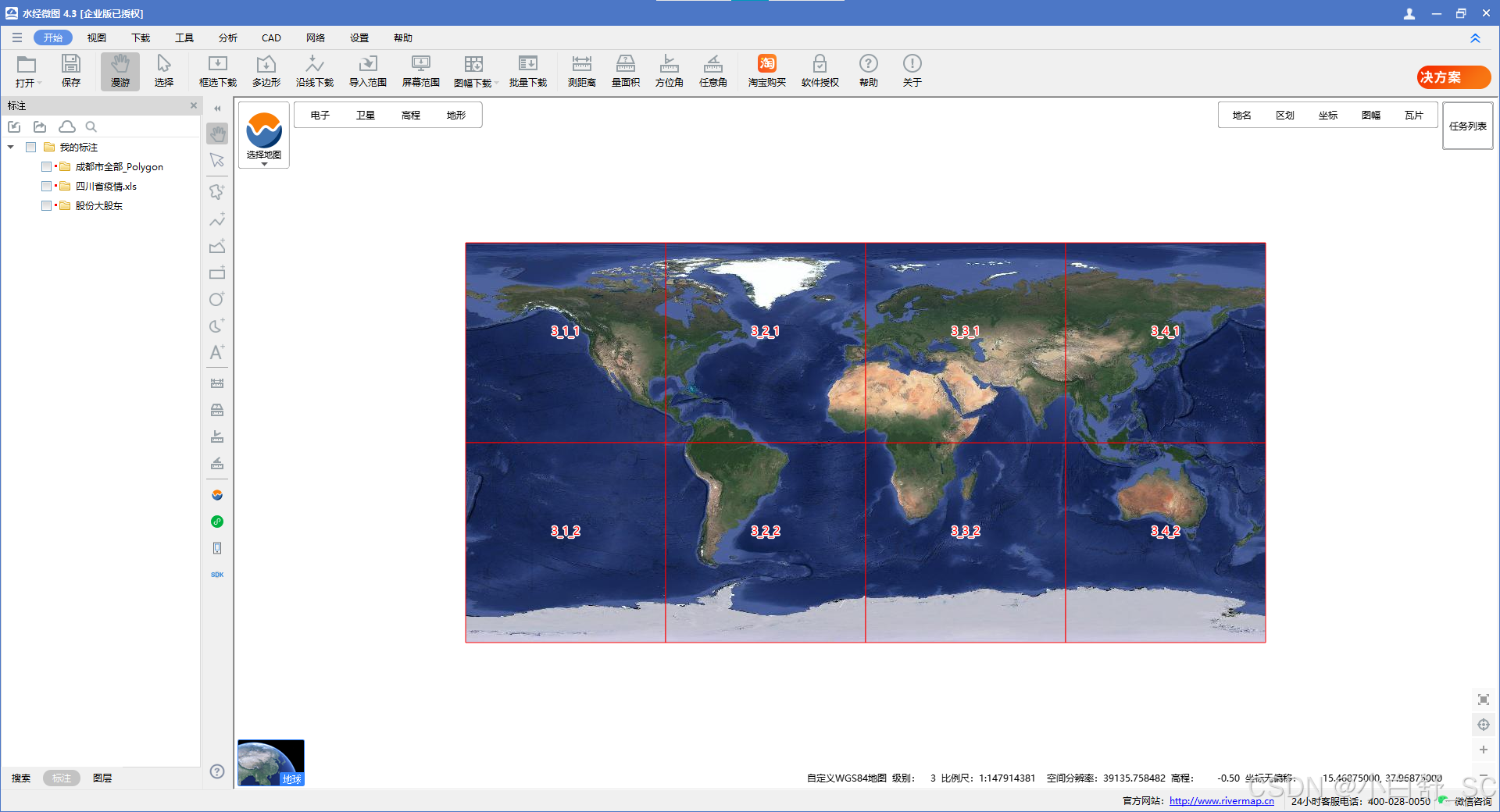Click the 地名 place name button
Screen dimensions: 1500x812
[x=1242, y=115]
